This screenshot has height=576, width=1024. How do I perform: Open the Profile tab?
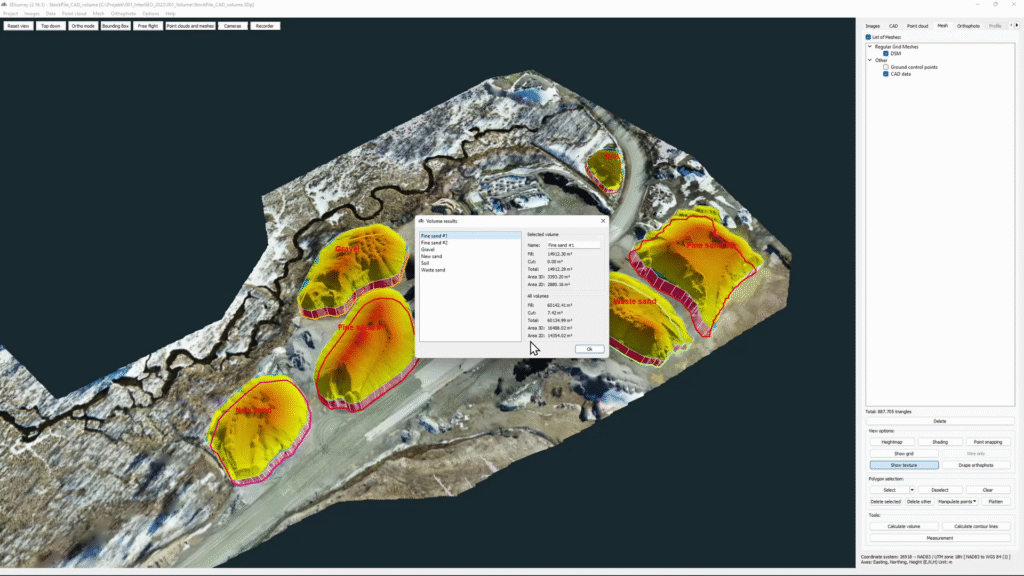[995, 26]
